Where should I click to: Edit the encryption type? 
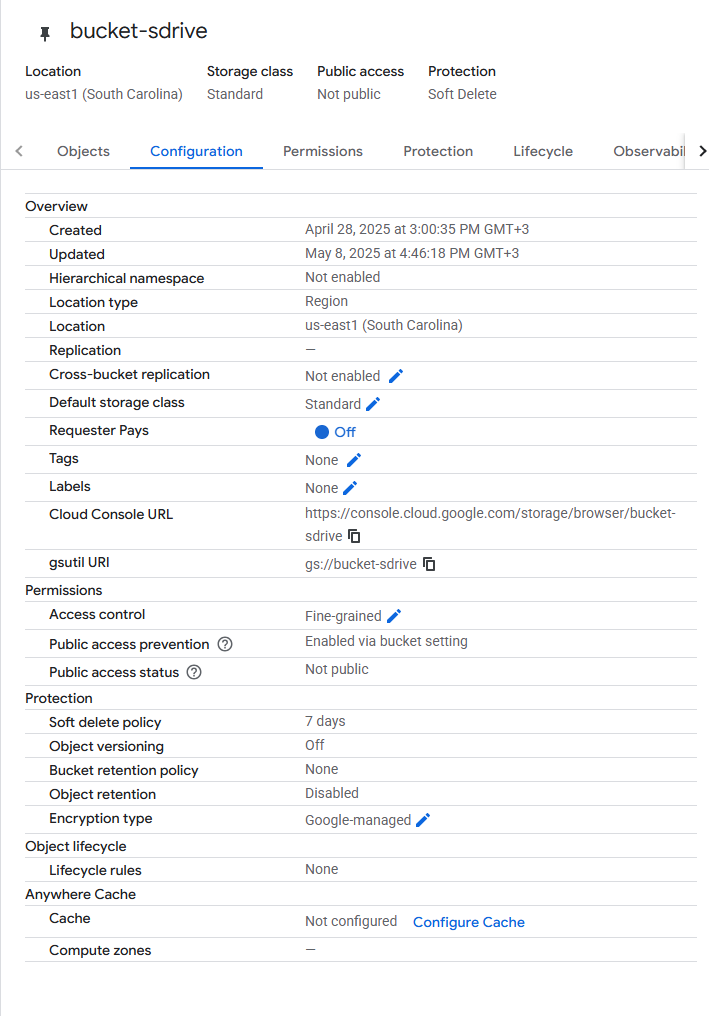(x=423, y=820)
